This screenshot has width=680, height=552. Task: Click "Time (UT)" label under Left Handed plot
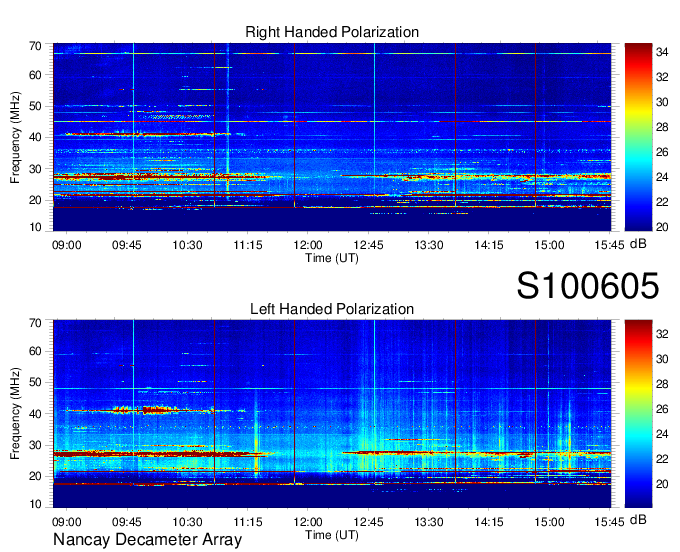pyautogui.click(x=332, y=535)
